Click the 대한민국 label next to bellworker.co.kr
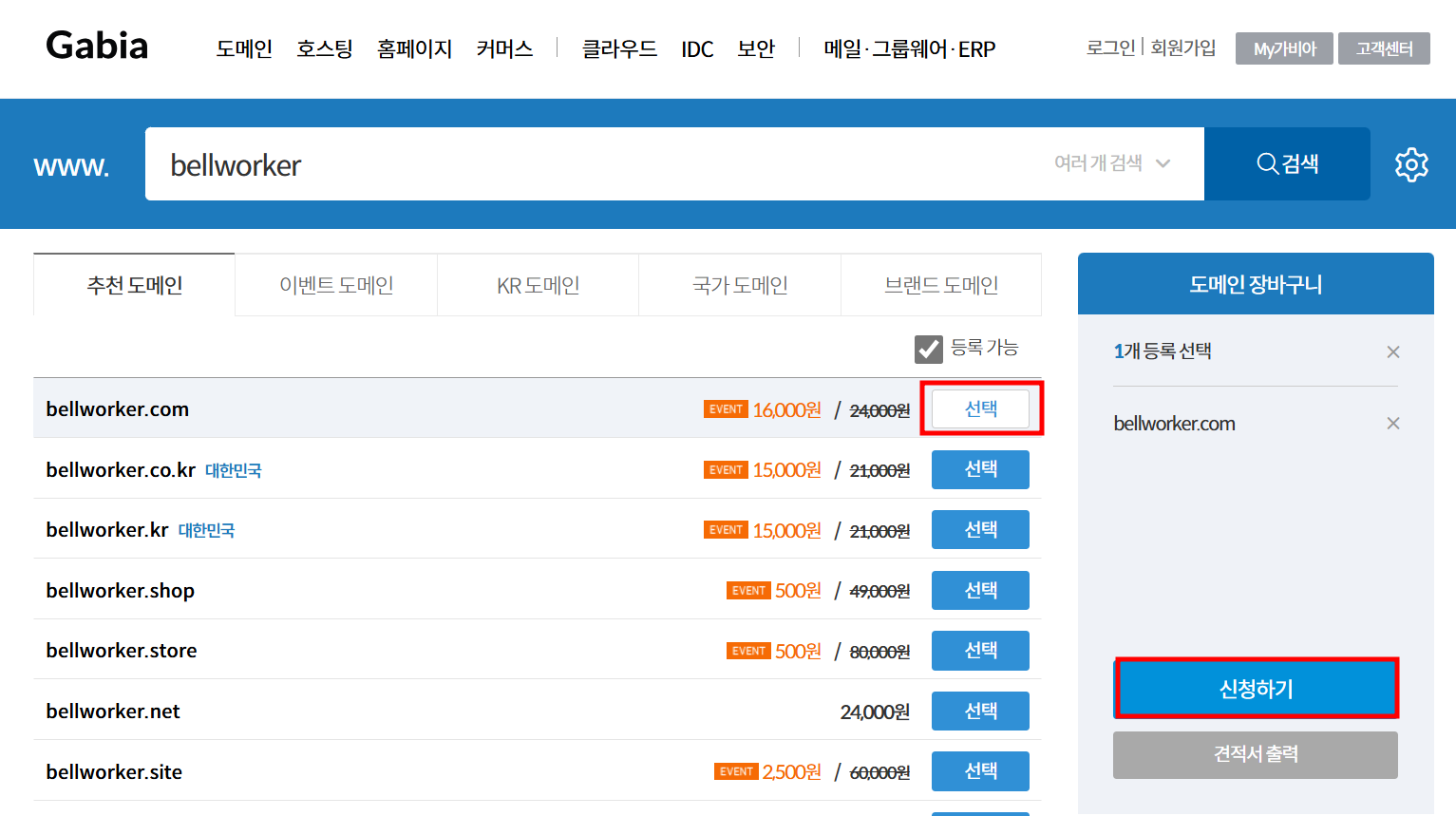 (233, 471)
